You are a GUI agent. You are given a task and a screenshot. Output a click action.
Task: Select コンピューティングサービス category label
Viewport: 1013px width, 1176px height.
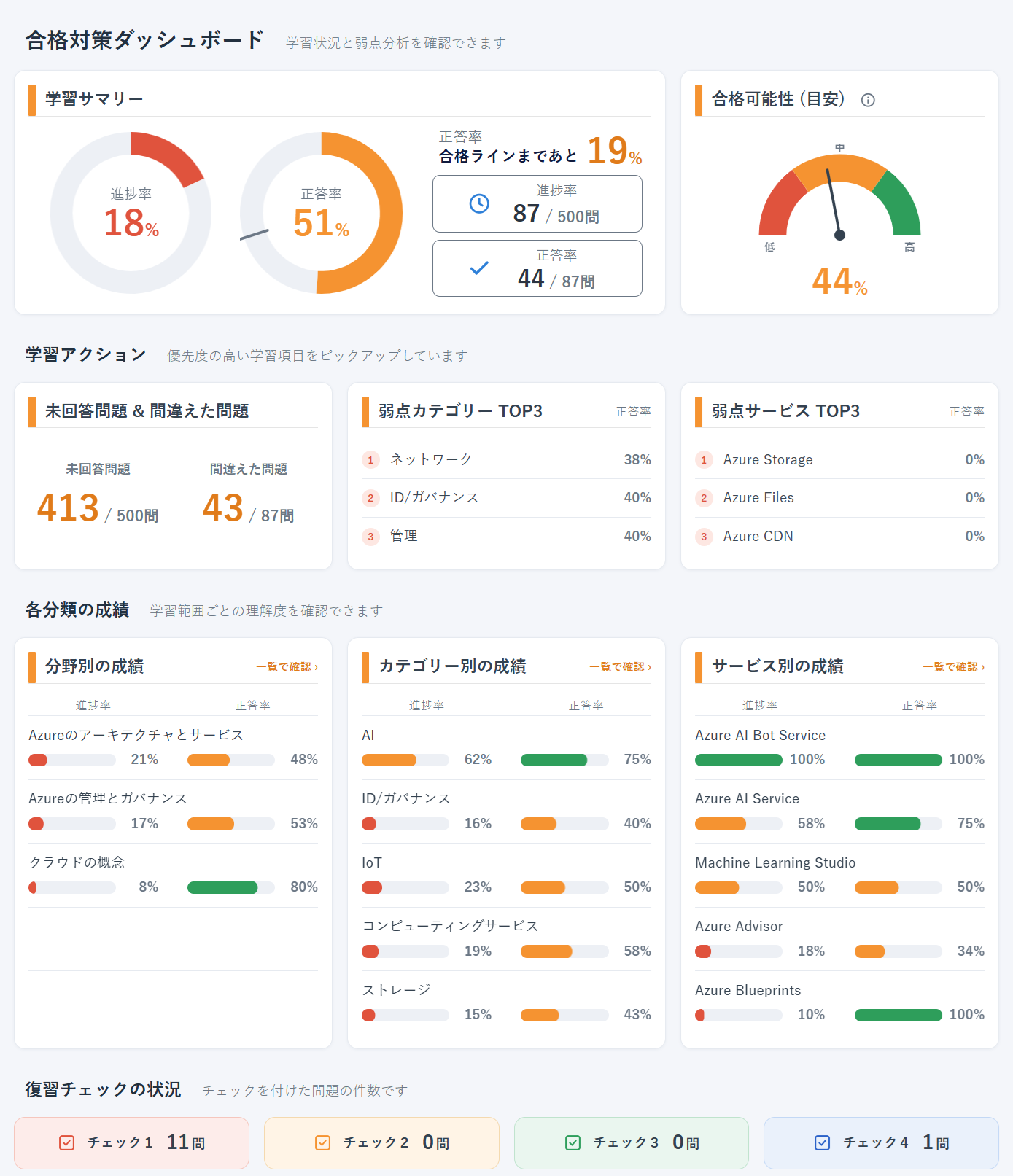(x=450, y=926)
